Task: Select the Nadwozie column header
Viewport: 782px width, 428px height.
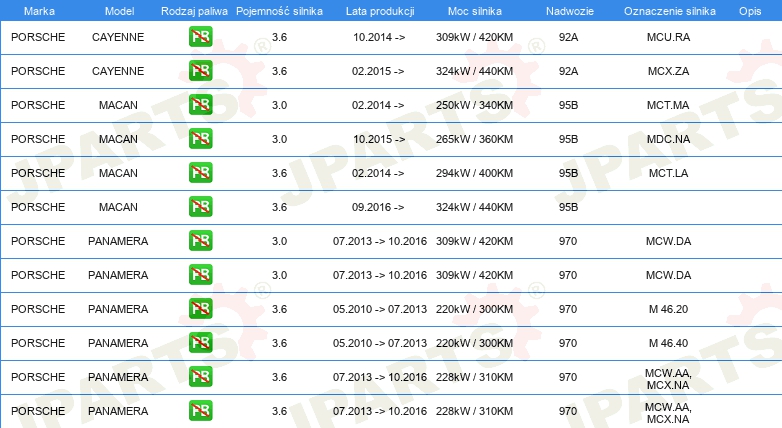Action: point(570,11)
